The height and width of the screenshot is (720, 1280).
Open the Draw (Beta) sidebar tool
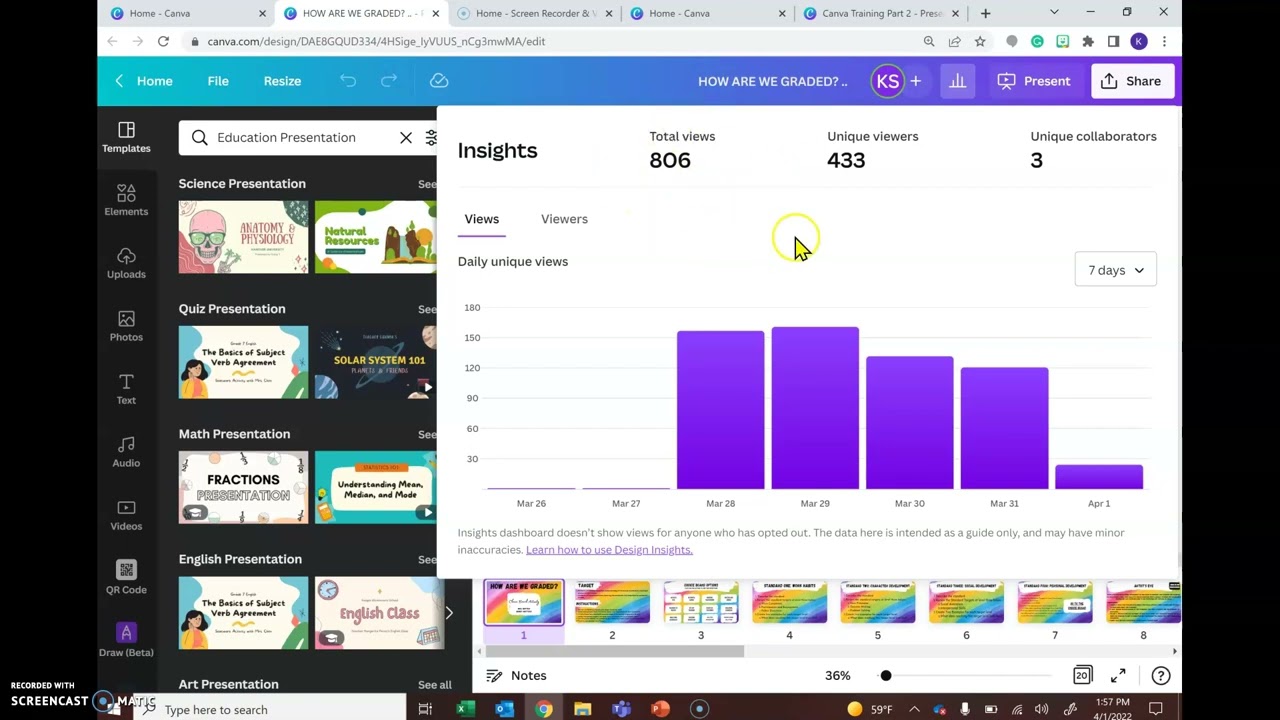(126, 641)
